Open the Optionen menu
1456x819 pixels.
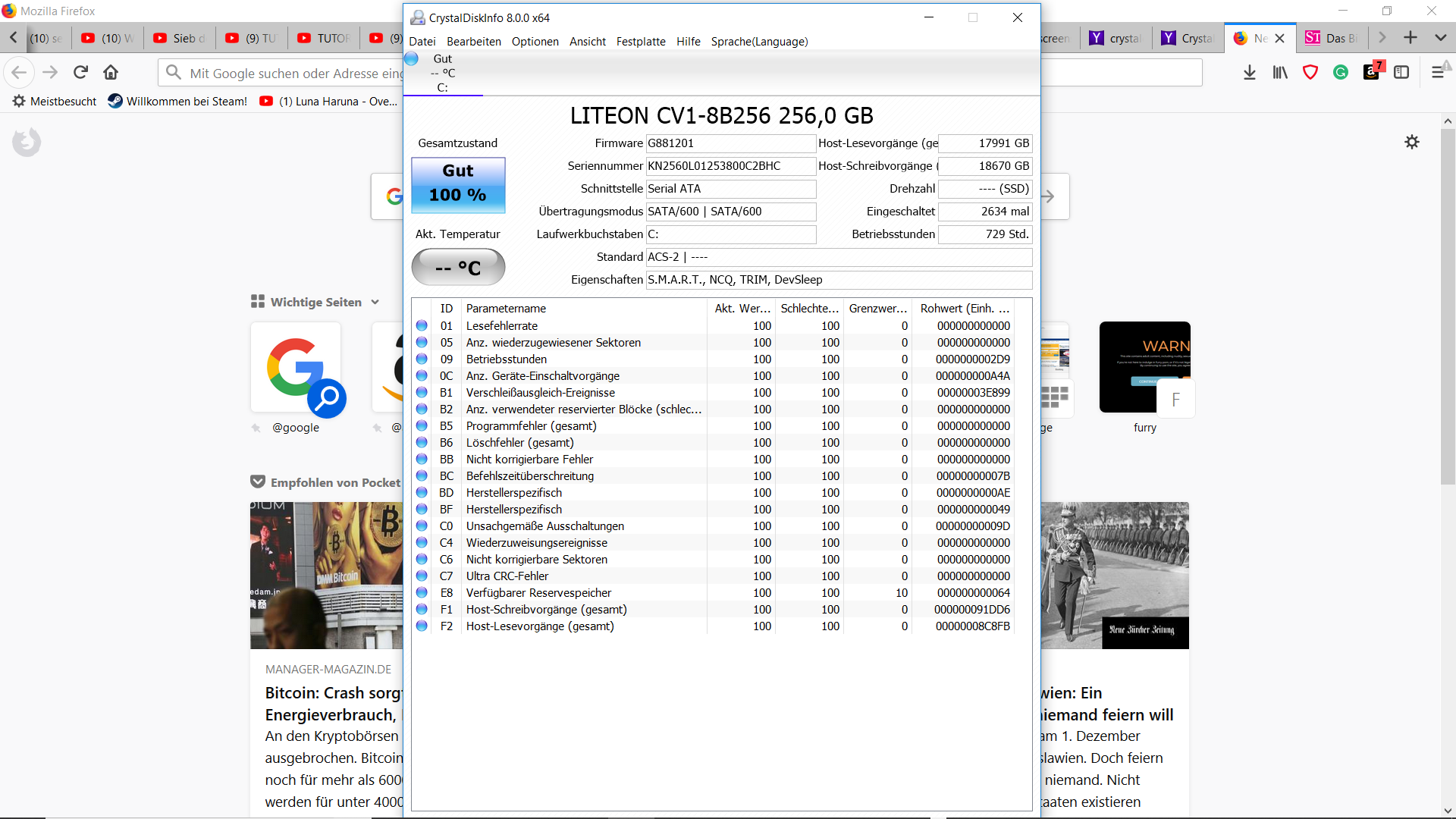coord(535,42)
